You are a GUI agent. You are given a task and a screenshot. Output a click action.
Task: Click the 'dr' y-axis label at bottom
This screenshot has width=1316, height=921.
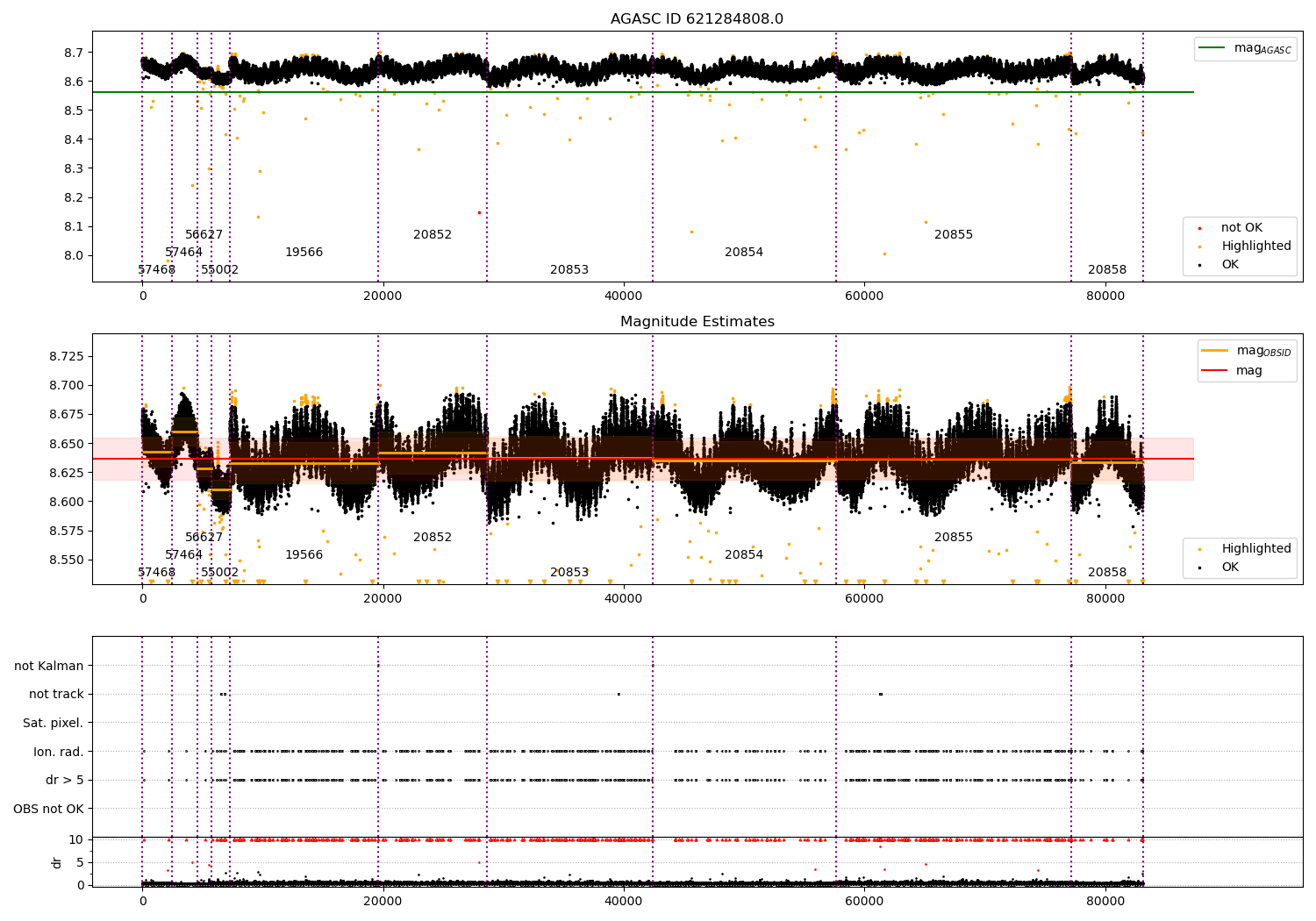pos(57,862)
